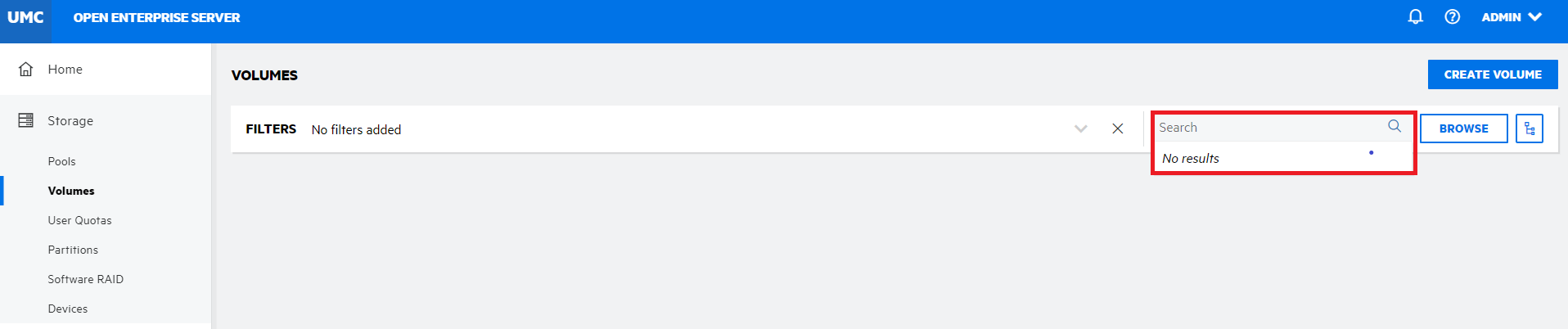
Task: Expand the filters dropdown chevron
Action: [1080, 128]
